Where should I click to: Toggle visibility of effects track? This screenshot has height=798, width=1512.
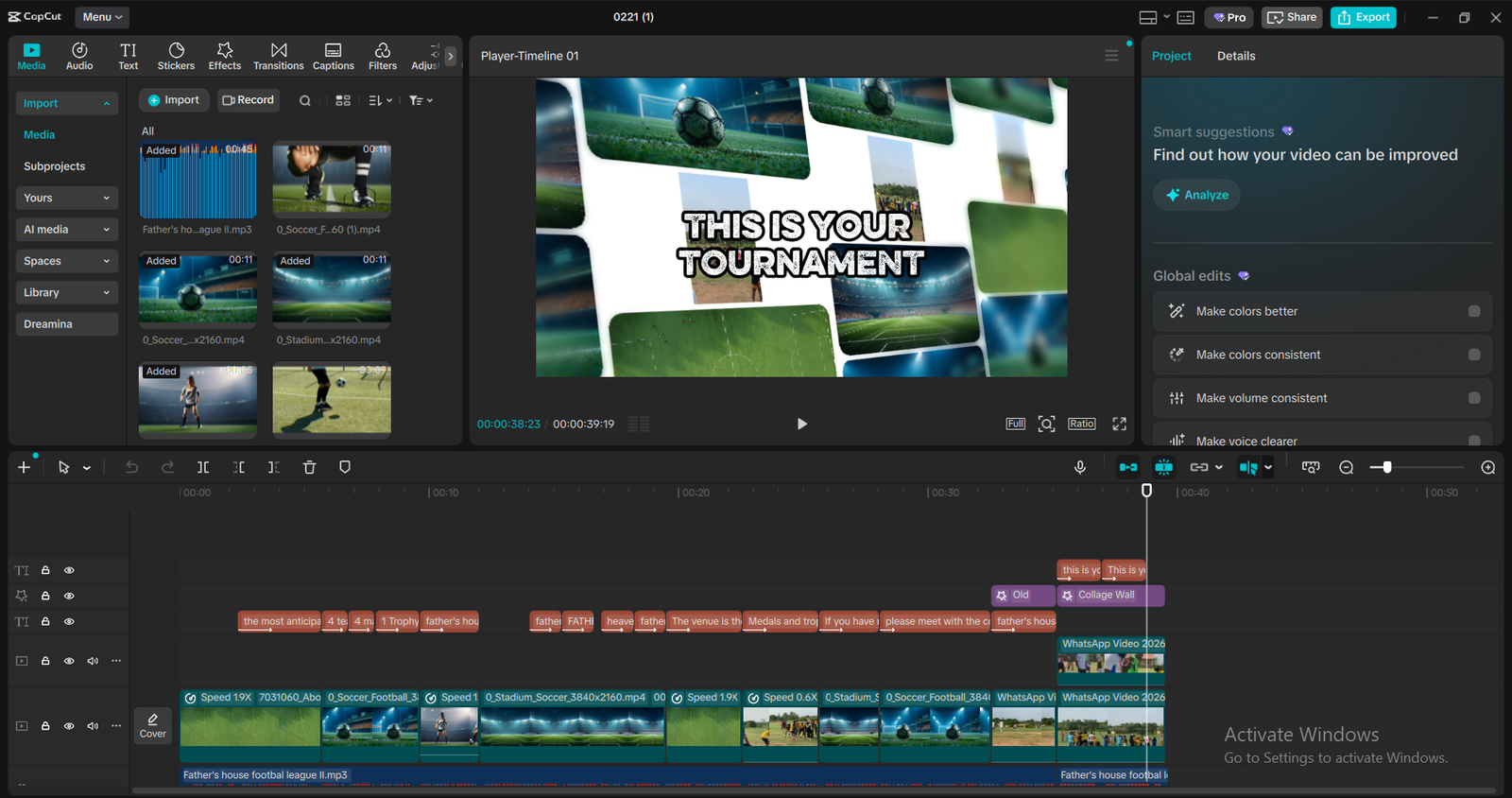click(x=69, y=596)
